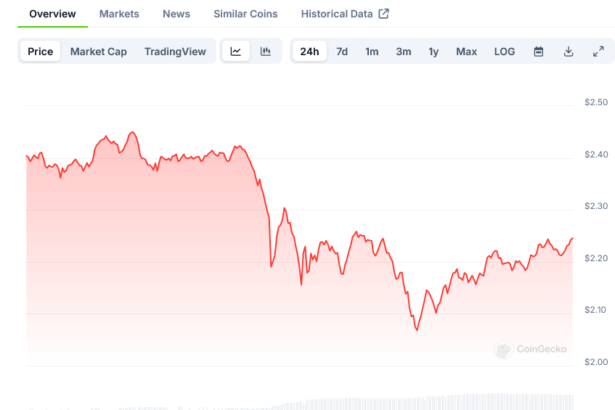This screenshot has width=615, height=410.
Task: Show the 1y price range
Action: pos(433,52)
